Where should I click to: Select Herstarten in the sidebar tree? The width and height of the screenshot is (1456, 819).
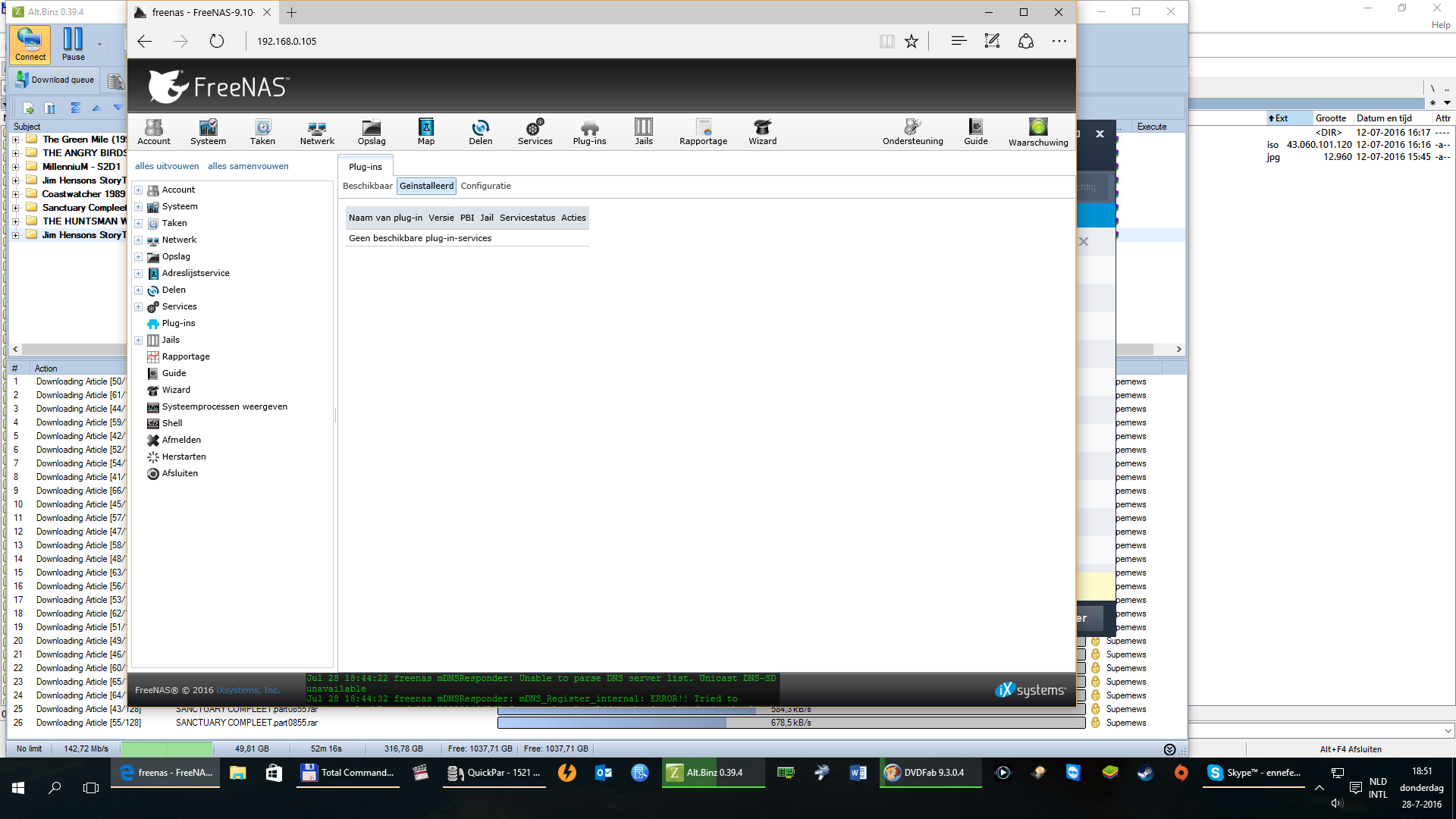tap(184, 457)
